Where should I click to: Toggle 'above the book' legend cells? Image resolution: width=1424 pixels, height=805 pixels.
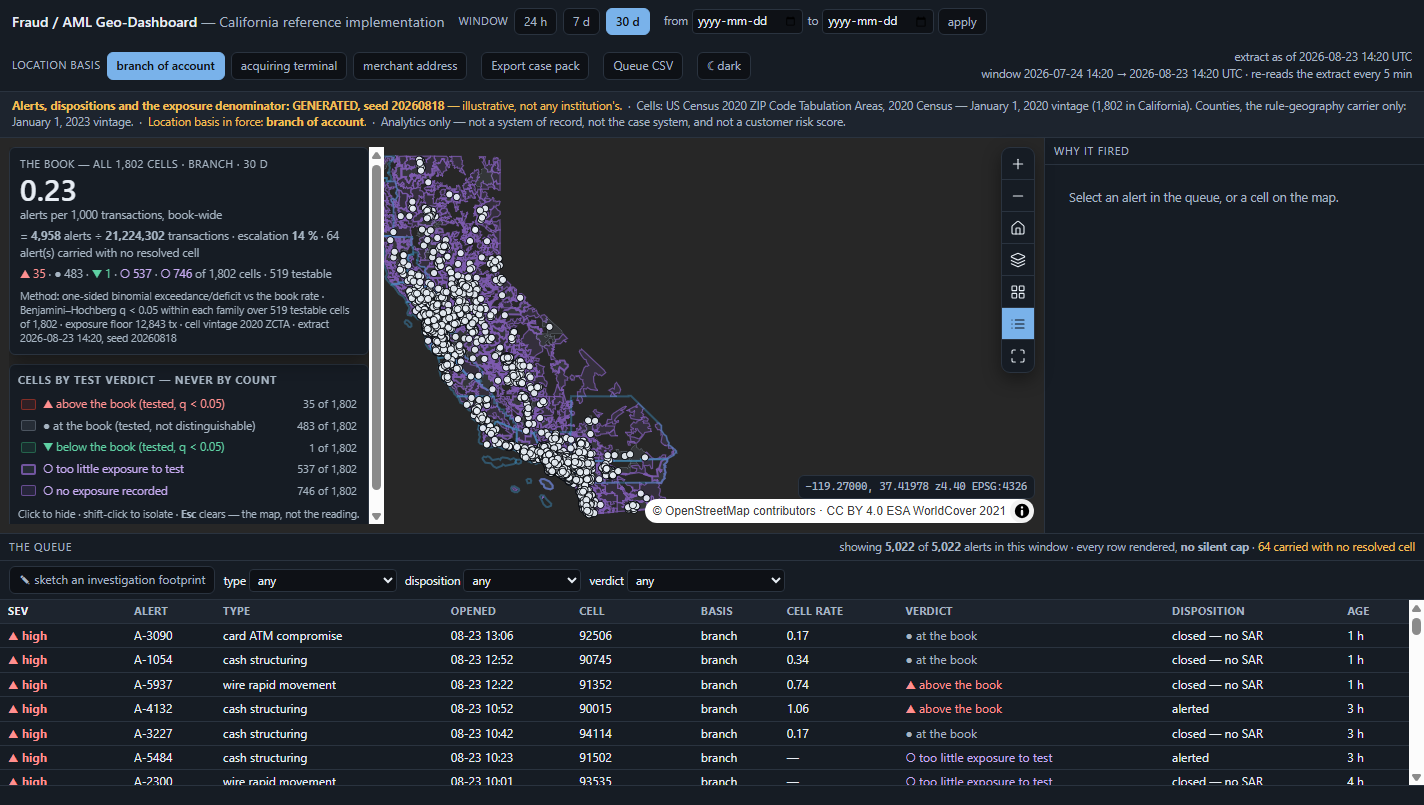click(x=188, y=404)
